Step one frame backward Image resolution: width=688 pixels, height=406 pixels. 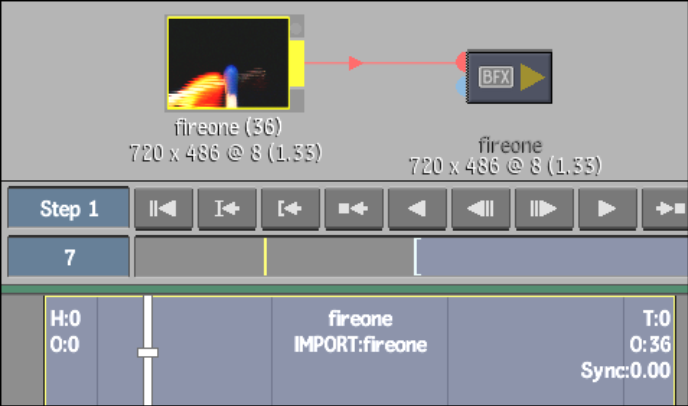tap(481, 208)
